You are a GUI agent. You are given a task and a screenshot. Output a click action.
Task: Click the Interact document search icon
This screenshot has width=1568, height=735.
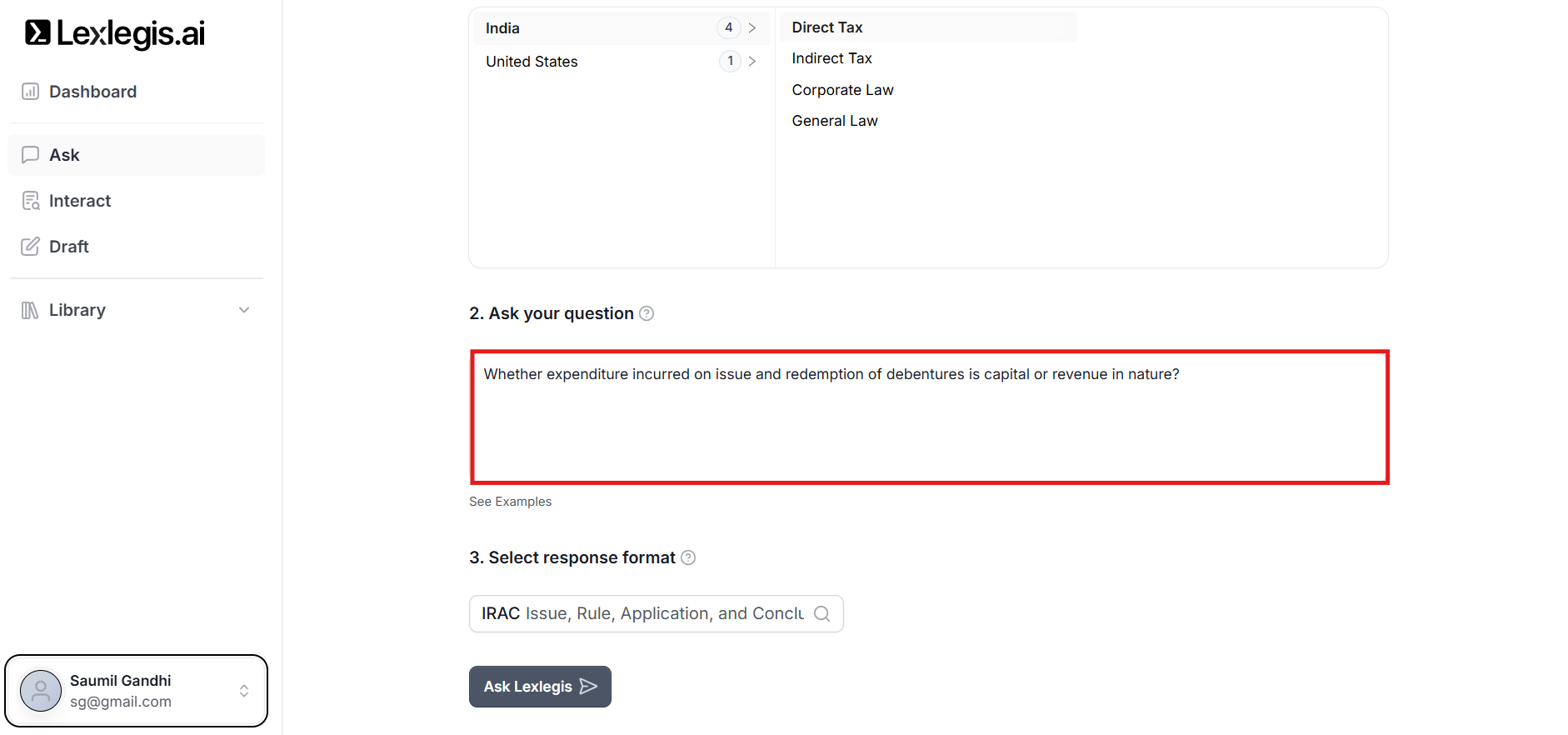click(x=30, y=201)
